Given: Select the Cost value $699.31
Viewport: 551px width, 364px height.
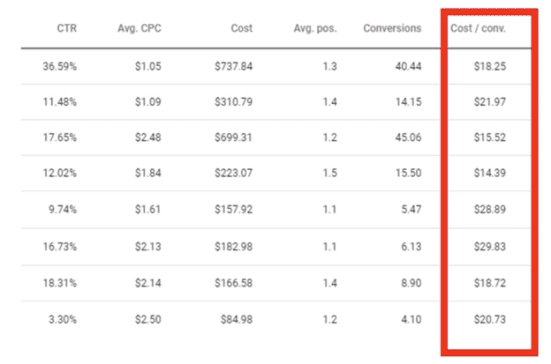Looking at the screenshot, I should tap(233, 137).
